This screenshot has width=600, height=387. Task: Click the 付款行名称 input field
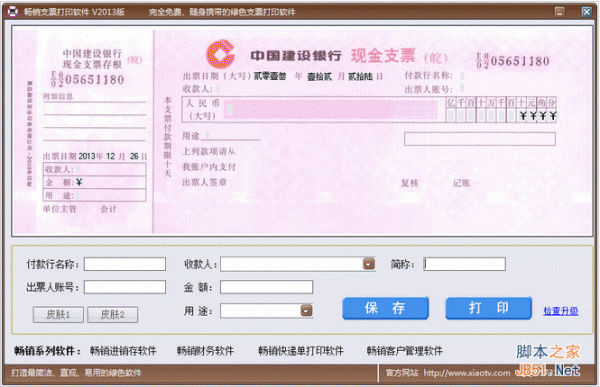coord(125,264)
